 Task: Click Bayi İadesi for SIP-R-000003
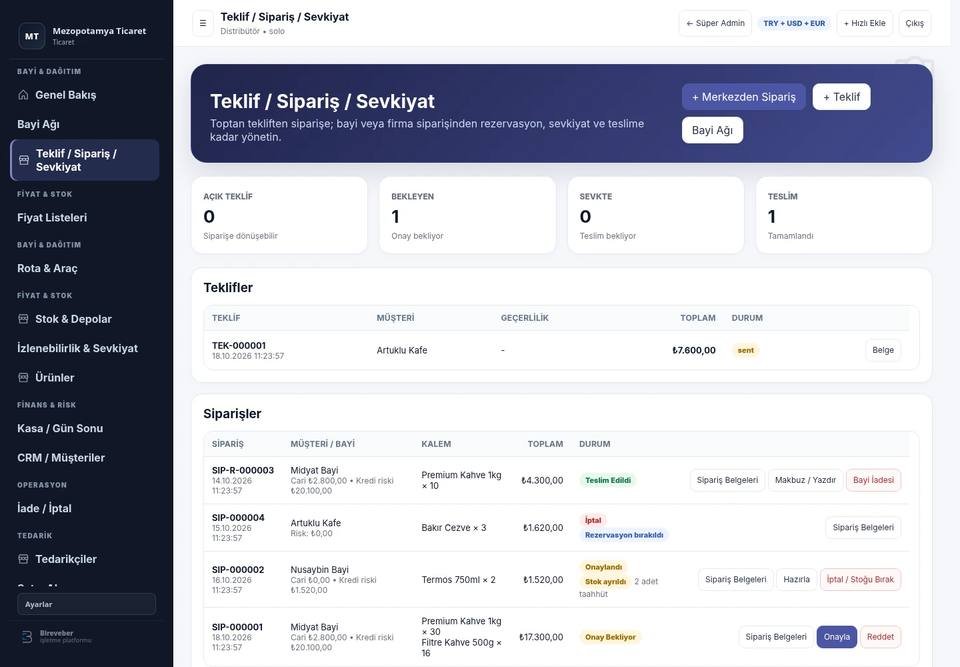[874, 480]
